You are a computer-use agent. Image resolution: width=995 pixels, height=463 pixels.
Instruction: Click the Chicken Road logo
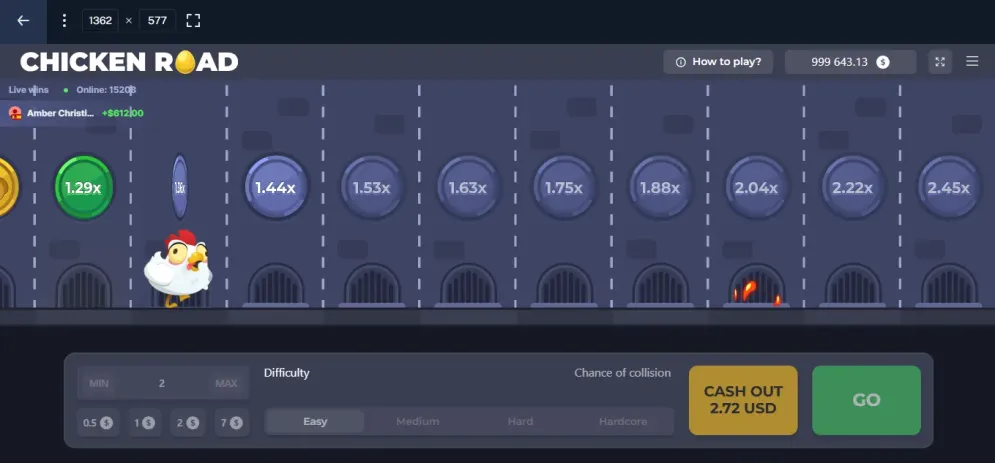click(129, 62)
